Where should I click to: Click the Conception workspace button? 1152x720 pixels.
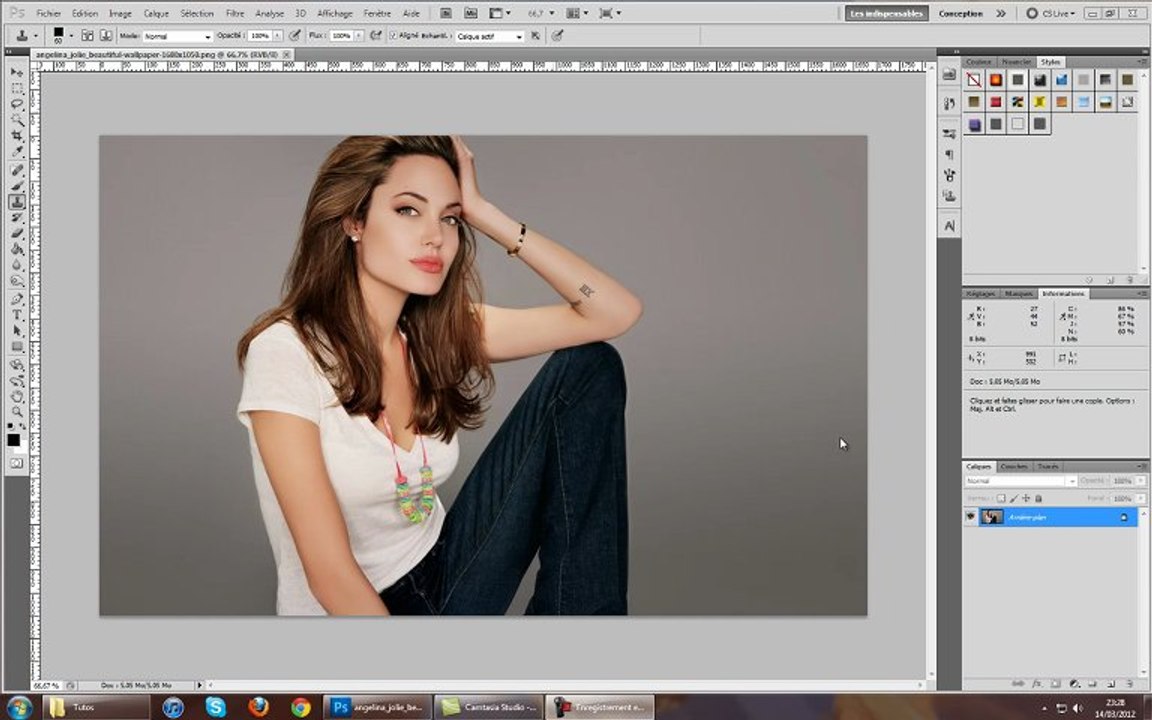960,14
